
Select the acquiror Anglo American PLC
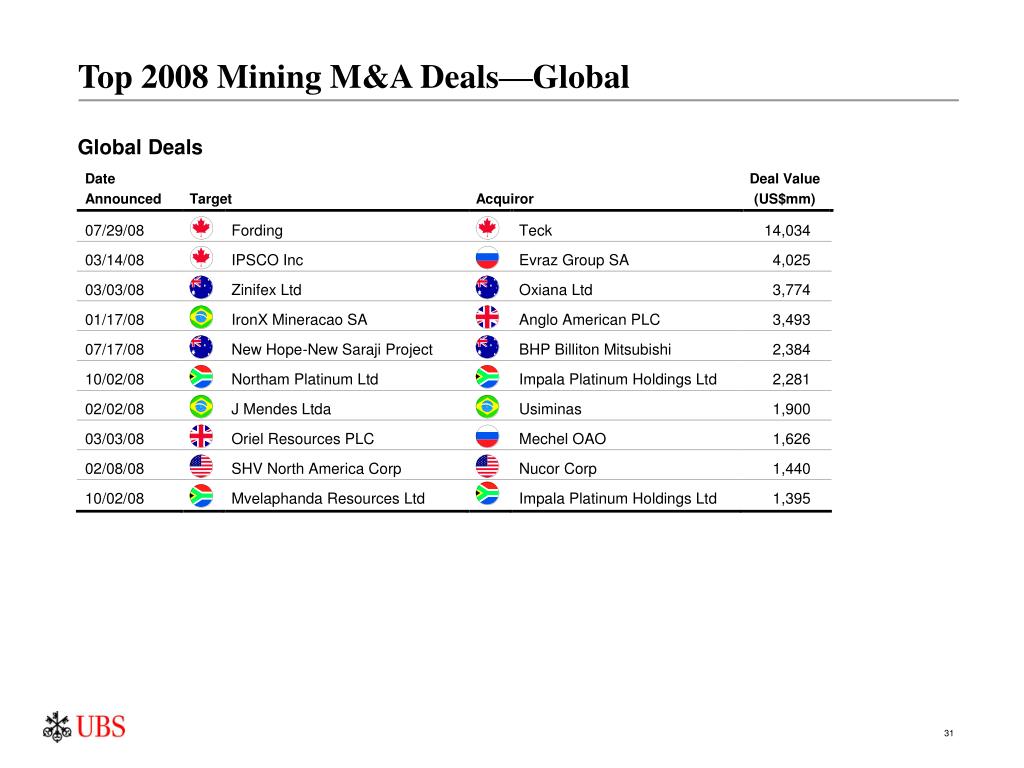click(x=589, y=320)
